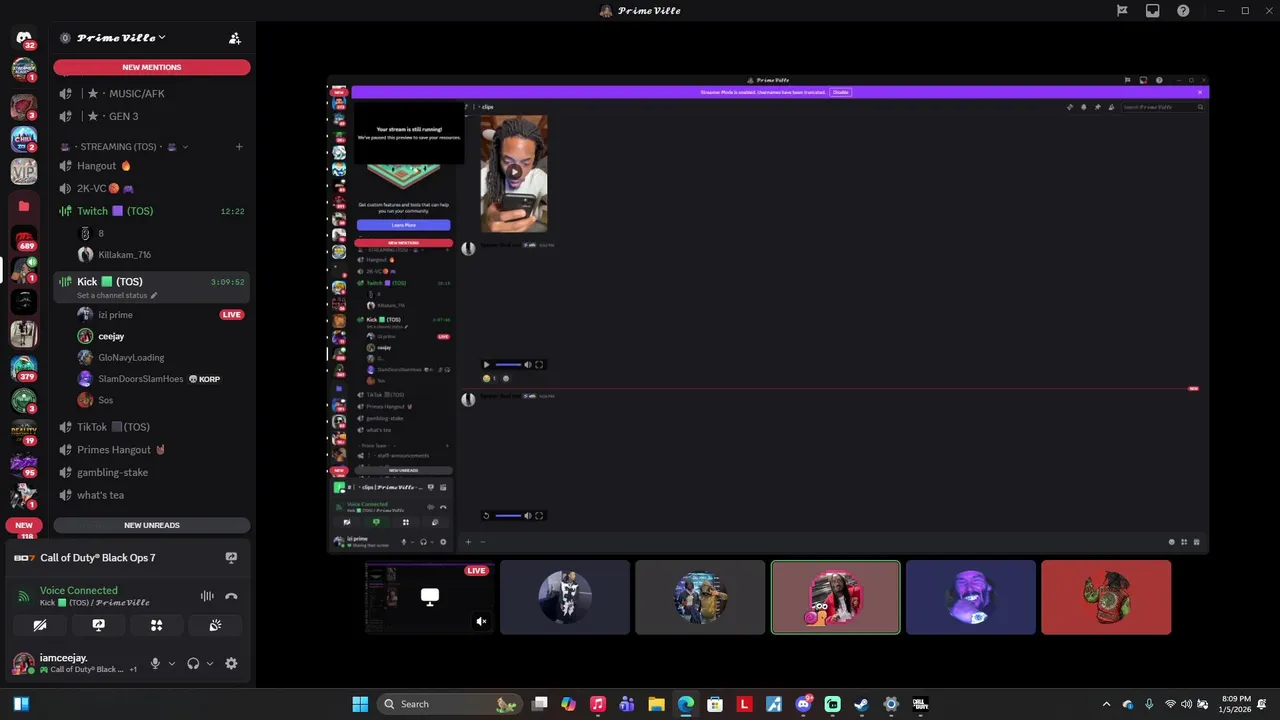Select the red-background participant tile

click(x=1106, y=597)
